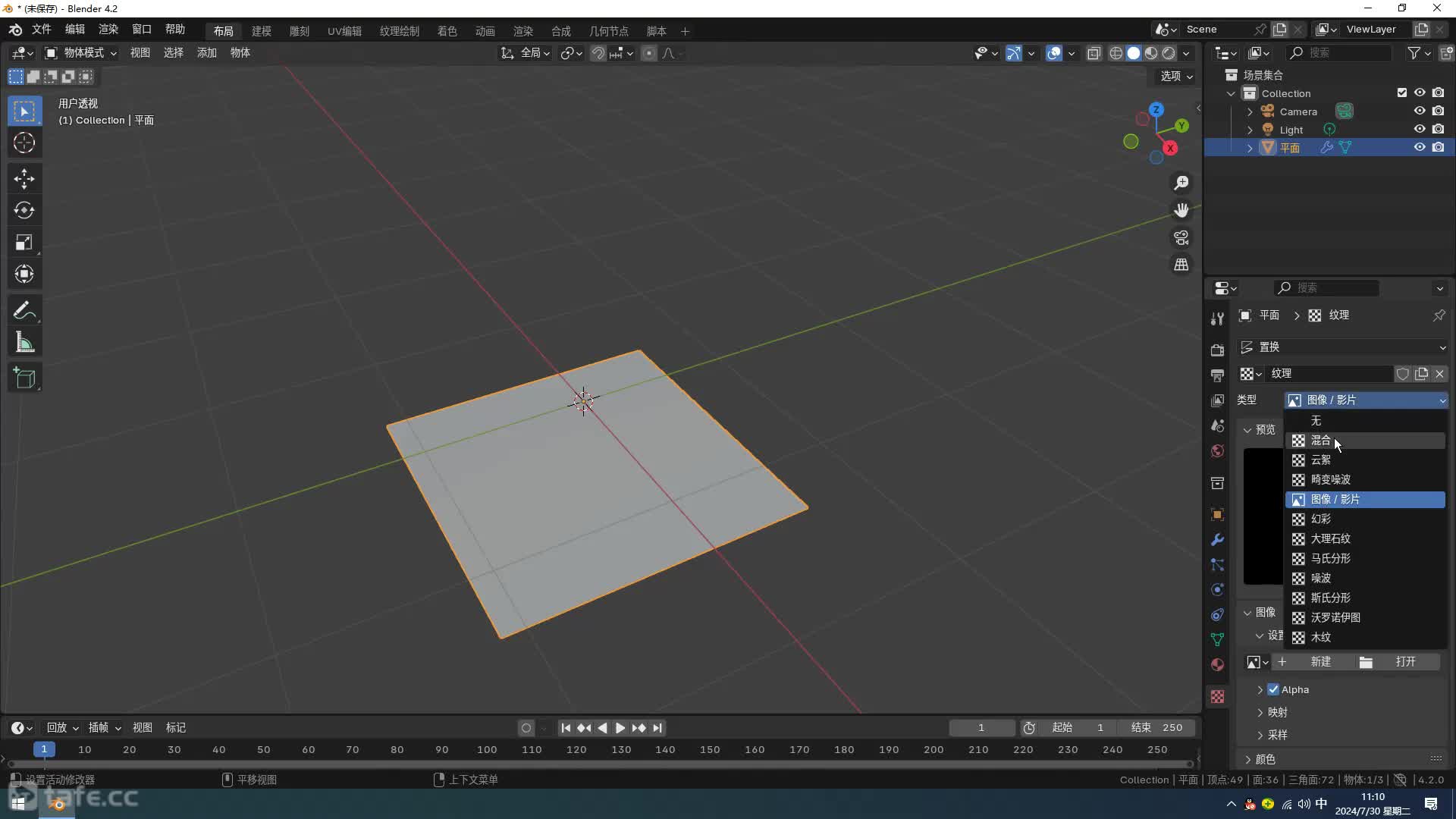Click 新建 to create image
Image resolution: width=1456 pixels, height=819 pixels.
[x=1313, y=662]
